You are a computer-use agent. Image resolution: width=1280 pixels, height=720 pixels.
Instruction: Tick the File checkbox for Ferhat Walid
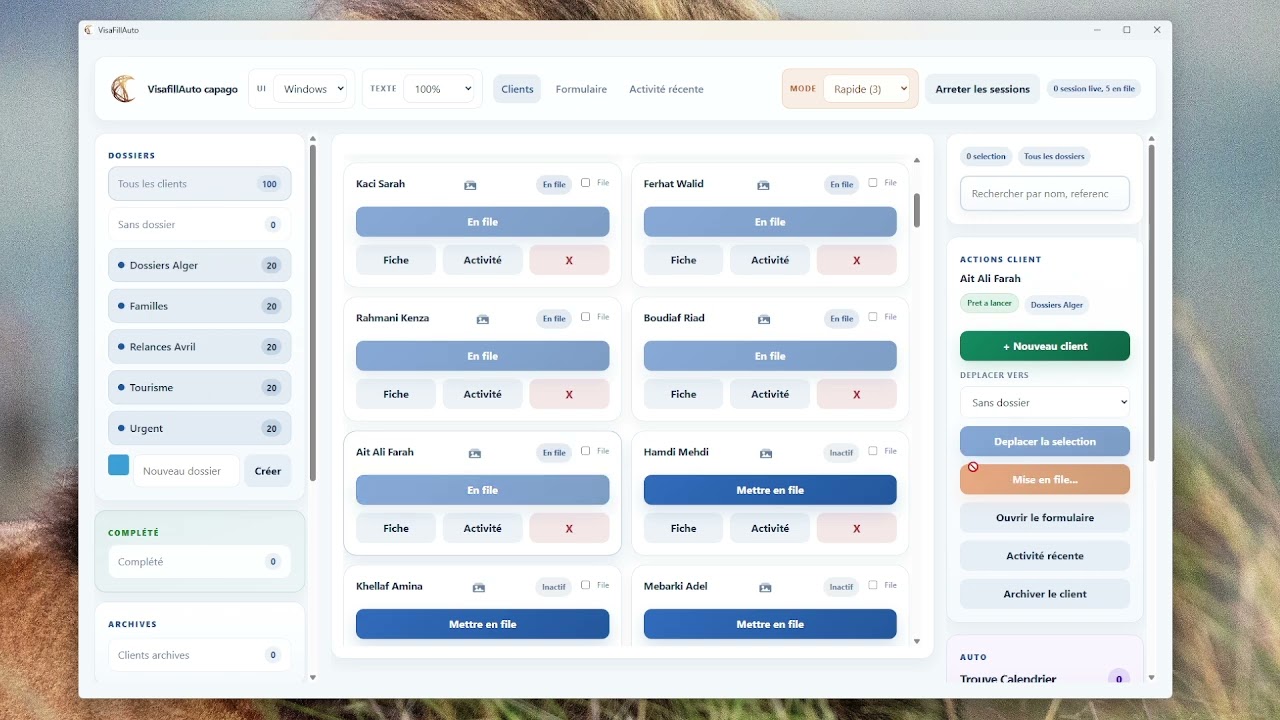[873, 183]
